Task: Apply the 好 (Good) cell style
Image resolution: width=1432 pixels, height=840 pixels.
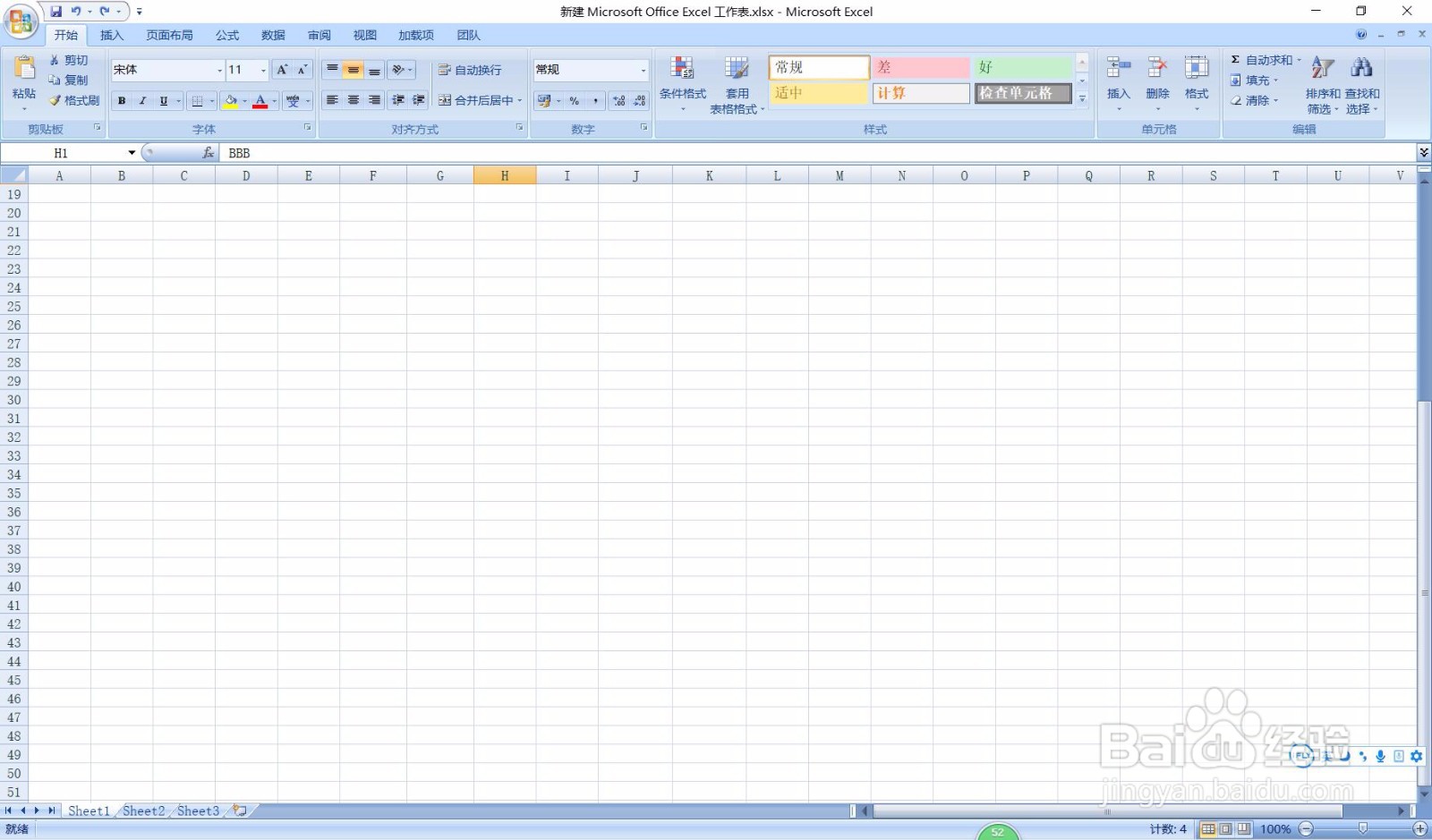Action: tap(1023, 68)
